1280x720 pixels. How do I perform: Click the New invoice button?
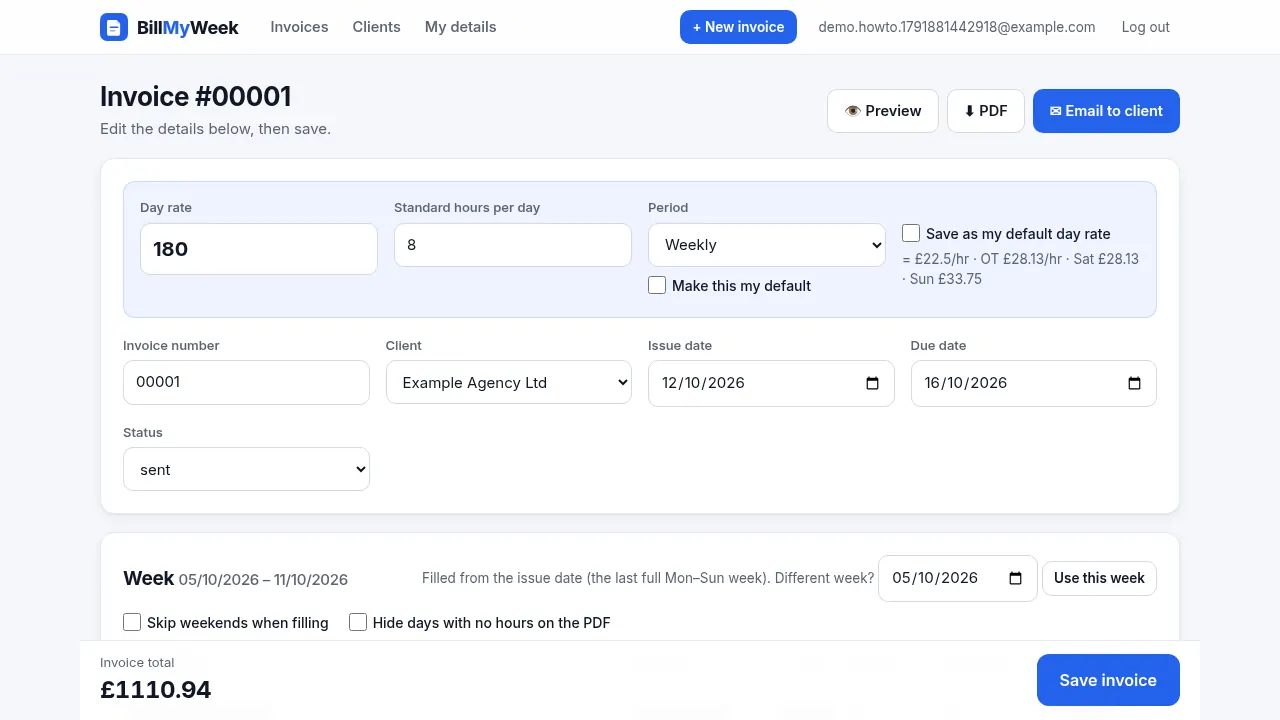click(738, 27)
